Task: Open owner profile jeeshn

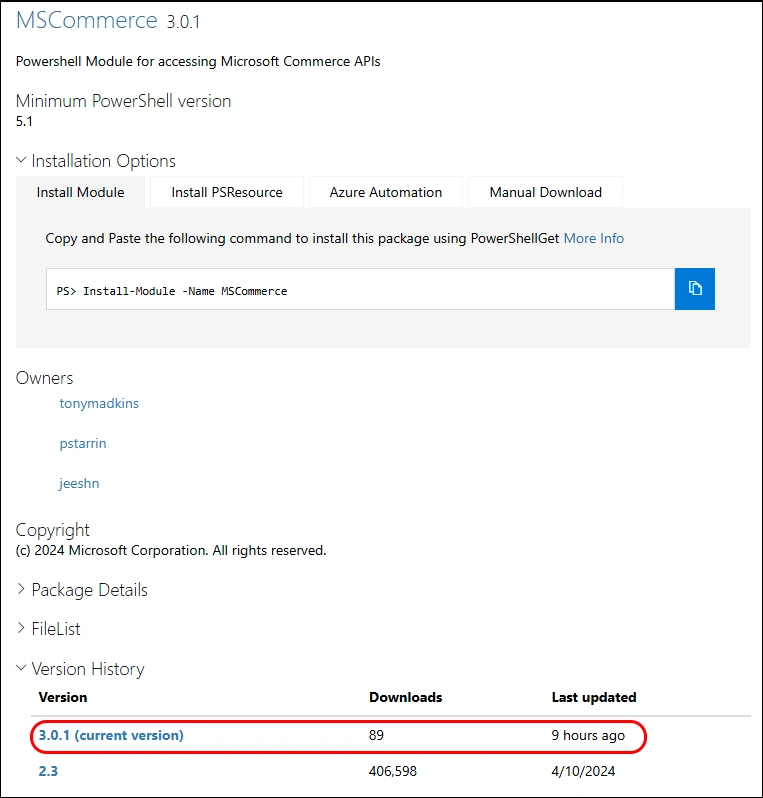Action: point(79,483)
